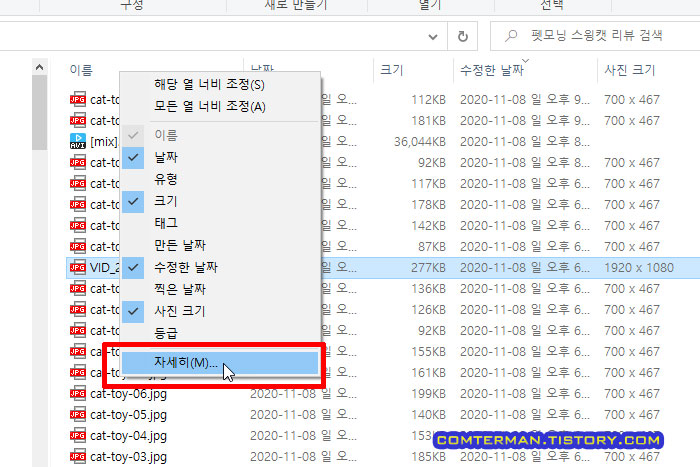Enable the 유형 column in the context menu
This screenshot has width=700, height=467.
(x=221, y=179)
